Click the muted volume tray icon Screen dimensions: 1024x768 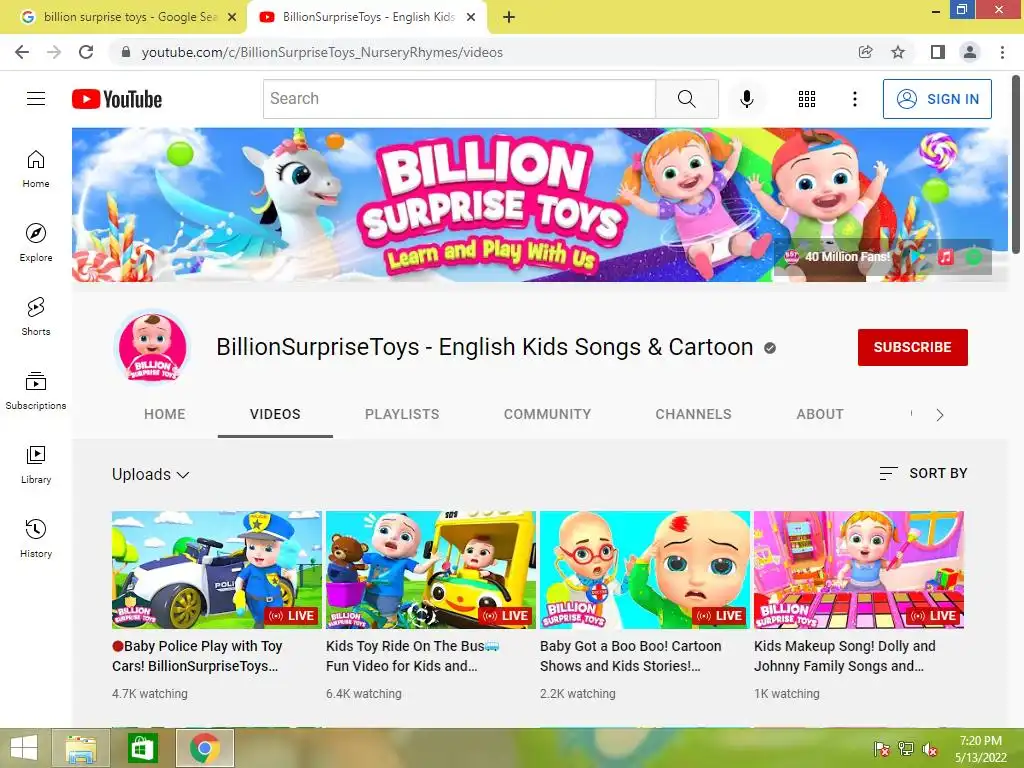pyautogui.click(x=929, y=749)
